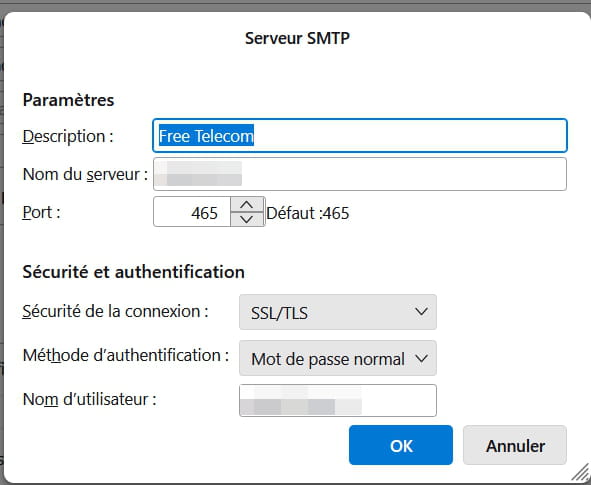Screen dimensions: 591x485
Task: Click the Description field containing Free Telecom
Action: (360, 136)
